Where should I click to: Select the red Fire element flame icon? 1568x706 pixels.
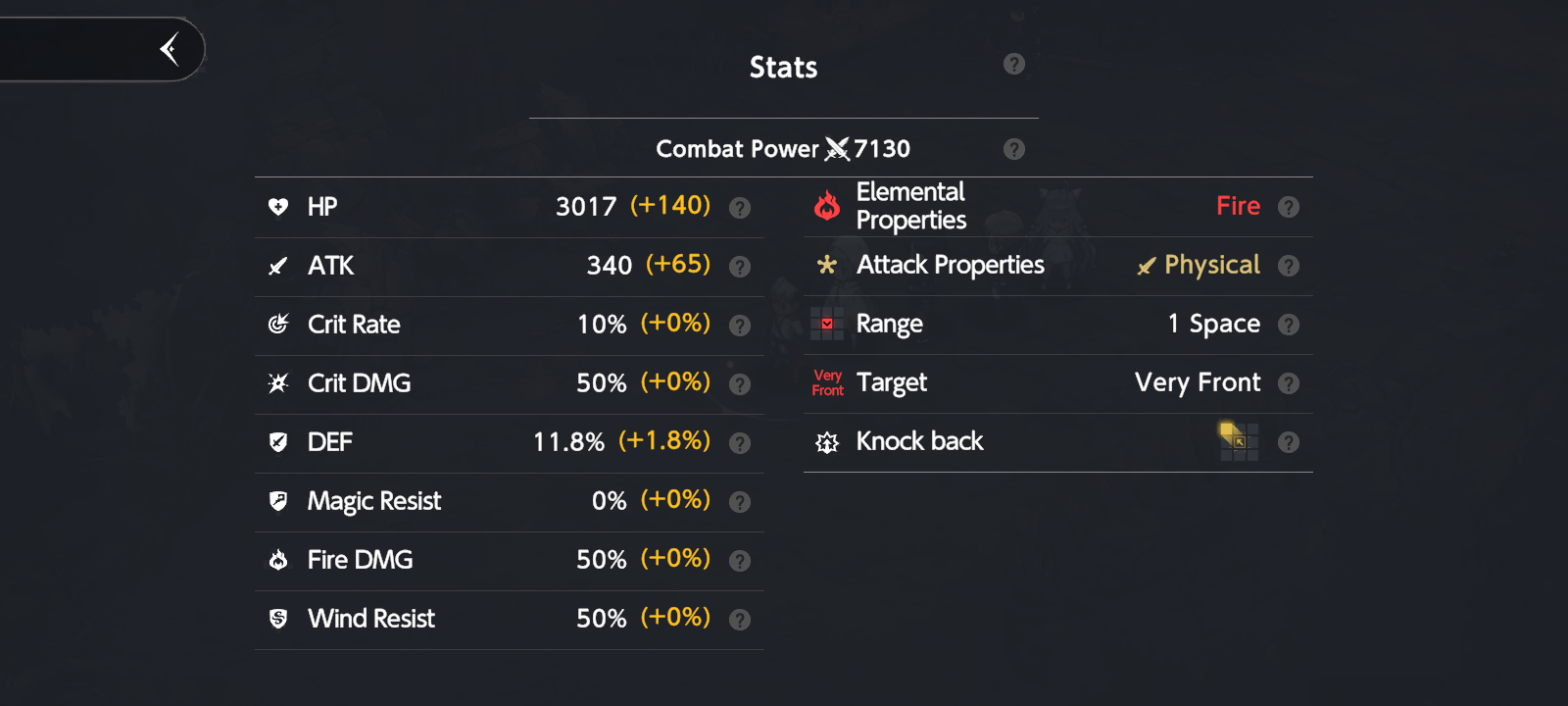coord(827,205)
